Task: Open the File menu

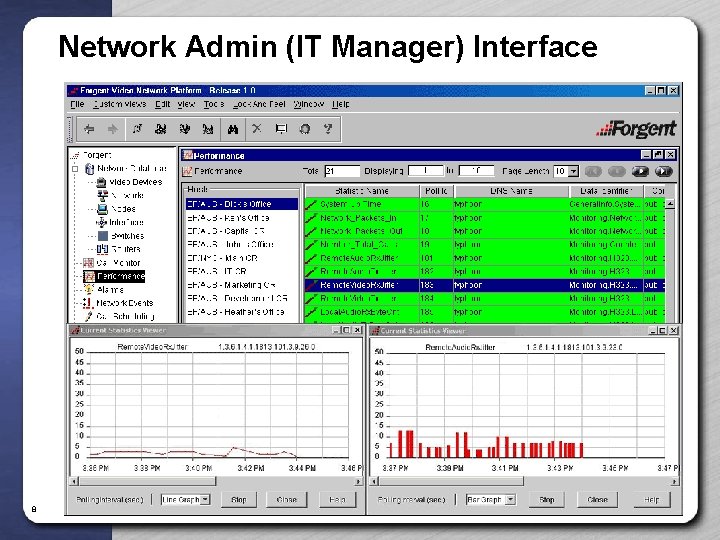Action: click(x=77, y=104)
